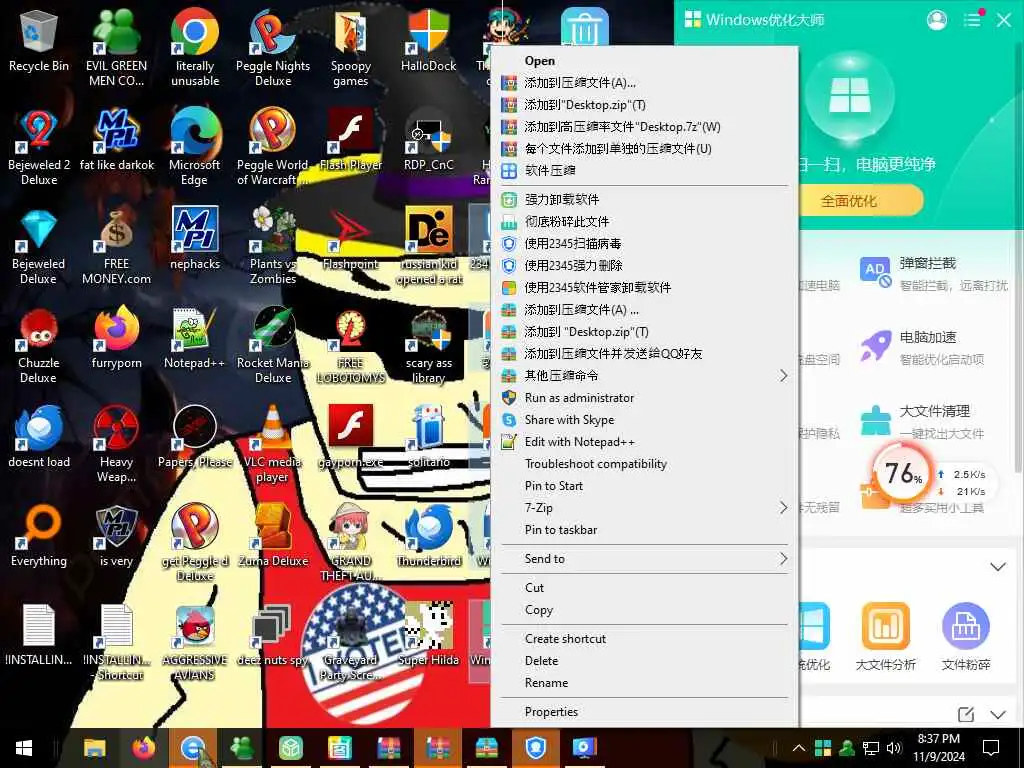Show hidden system tray icons
1024x768 pixels.
798,748
